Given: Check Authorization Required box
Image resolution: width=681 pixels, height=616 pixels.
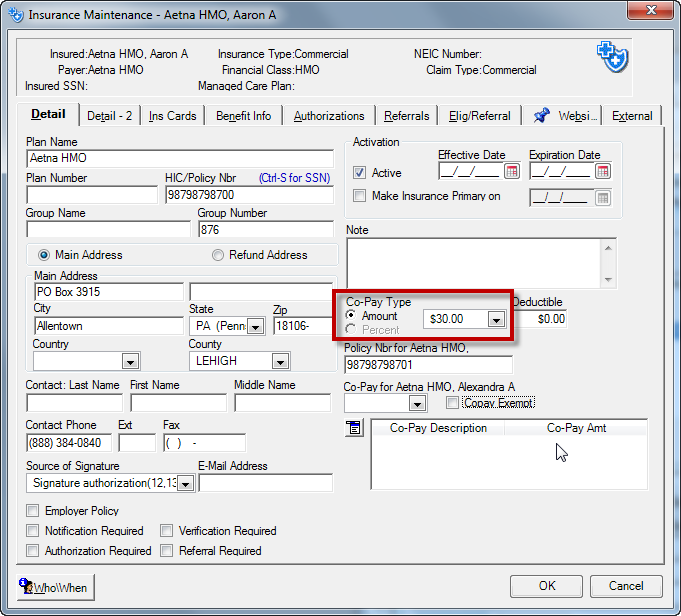Looking at the screenshot, I should click(x=33, y=550).
